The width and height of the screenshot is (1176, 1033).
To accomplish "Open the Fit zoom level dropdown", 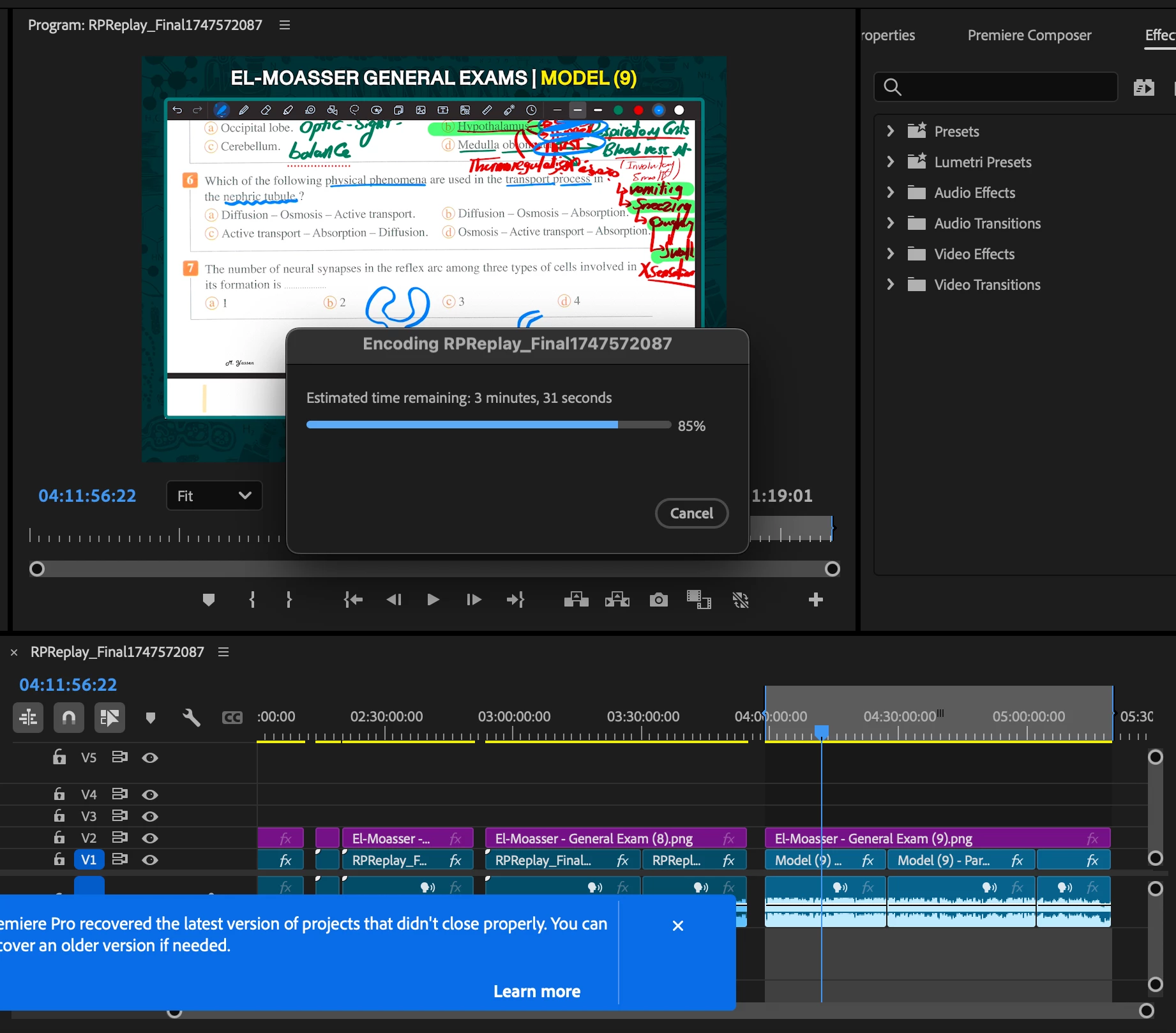I will pos(215,495).
